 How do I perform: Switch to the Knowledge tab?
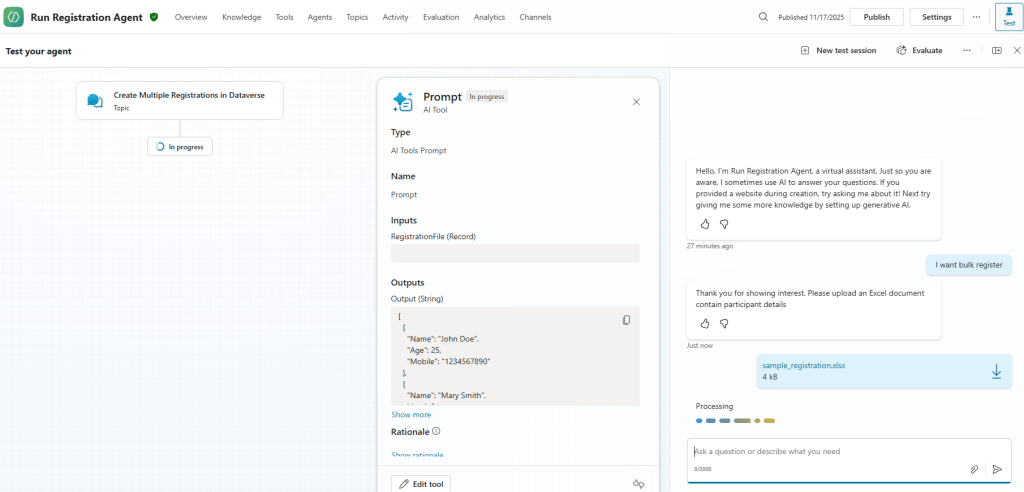click(x=241, y=17)
